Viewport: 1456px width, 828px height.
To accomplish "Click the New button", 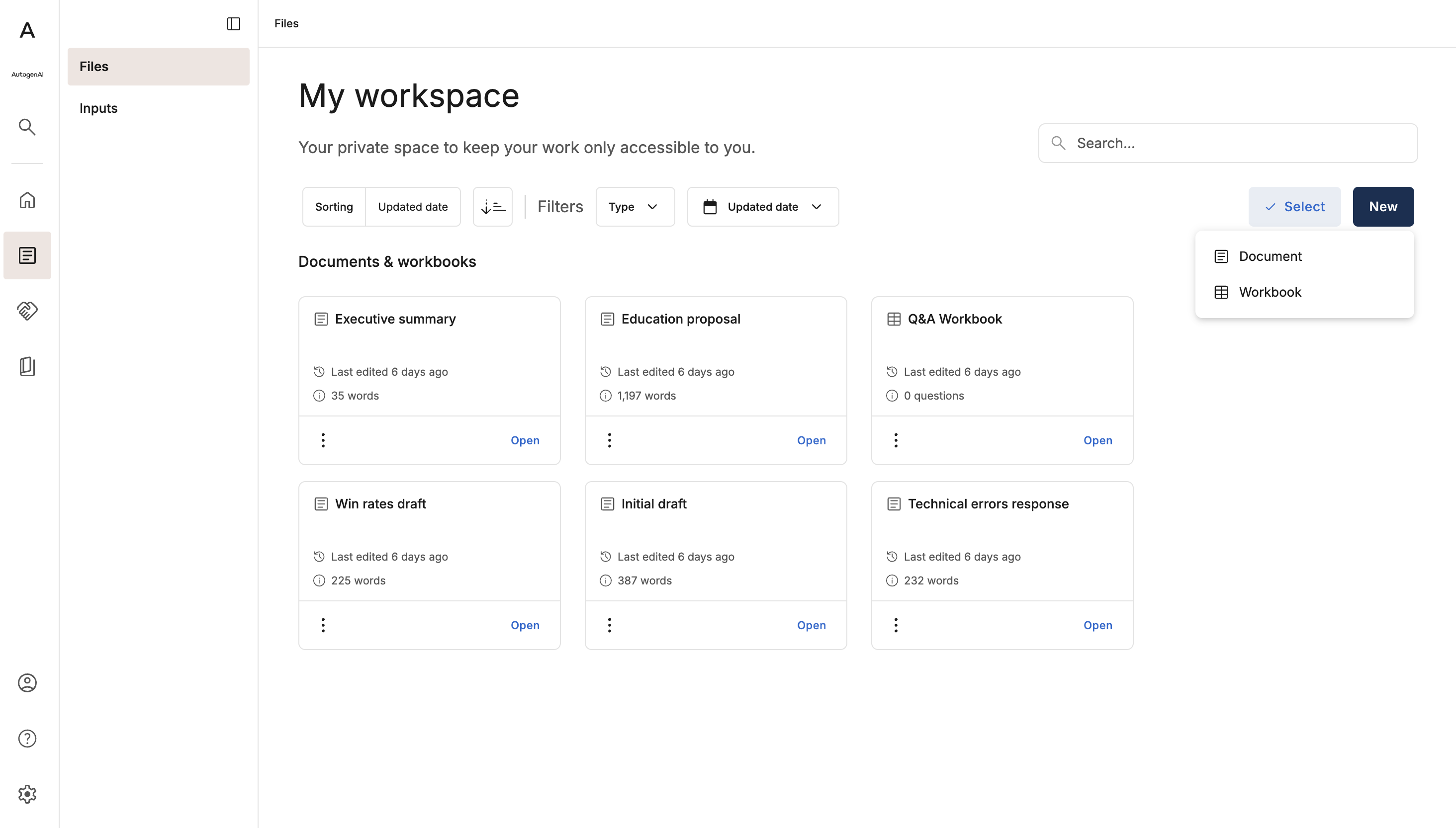I will coord(1383,207).
